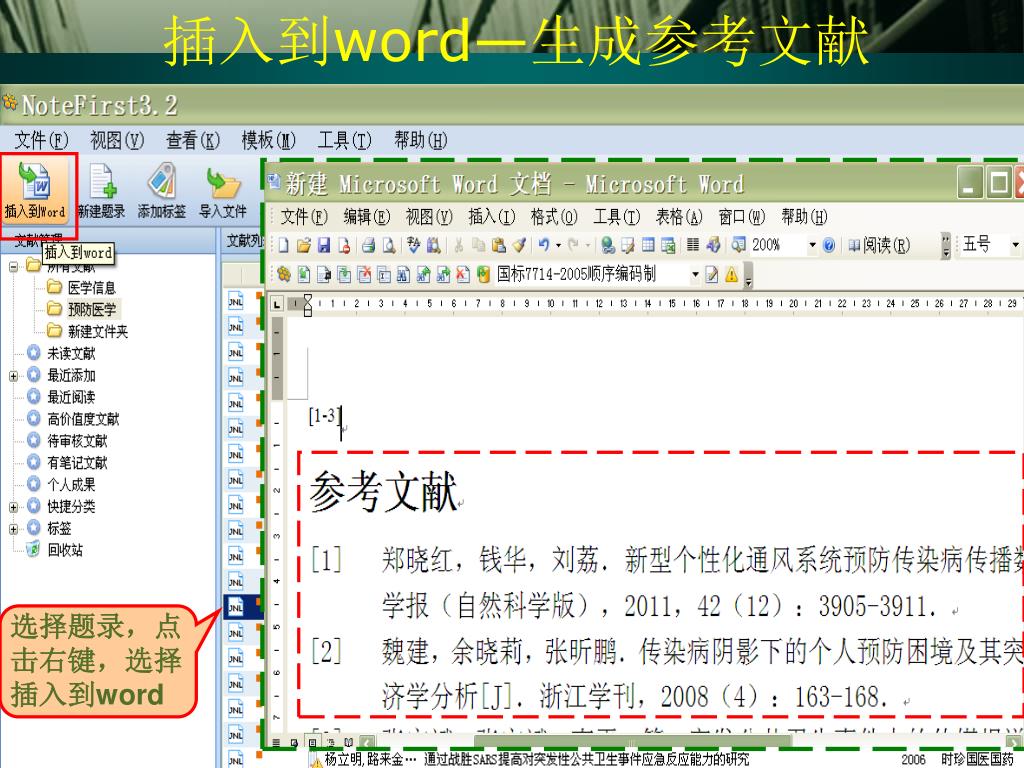The width and height of the screenshot is (1024, 768).
Task: Open the NoteFirst 文件(F) menu
Action: click(41, 140)
